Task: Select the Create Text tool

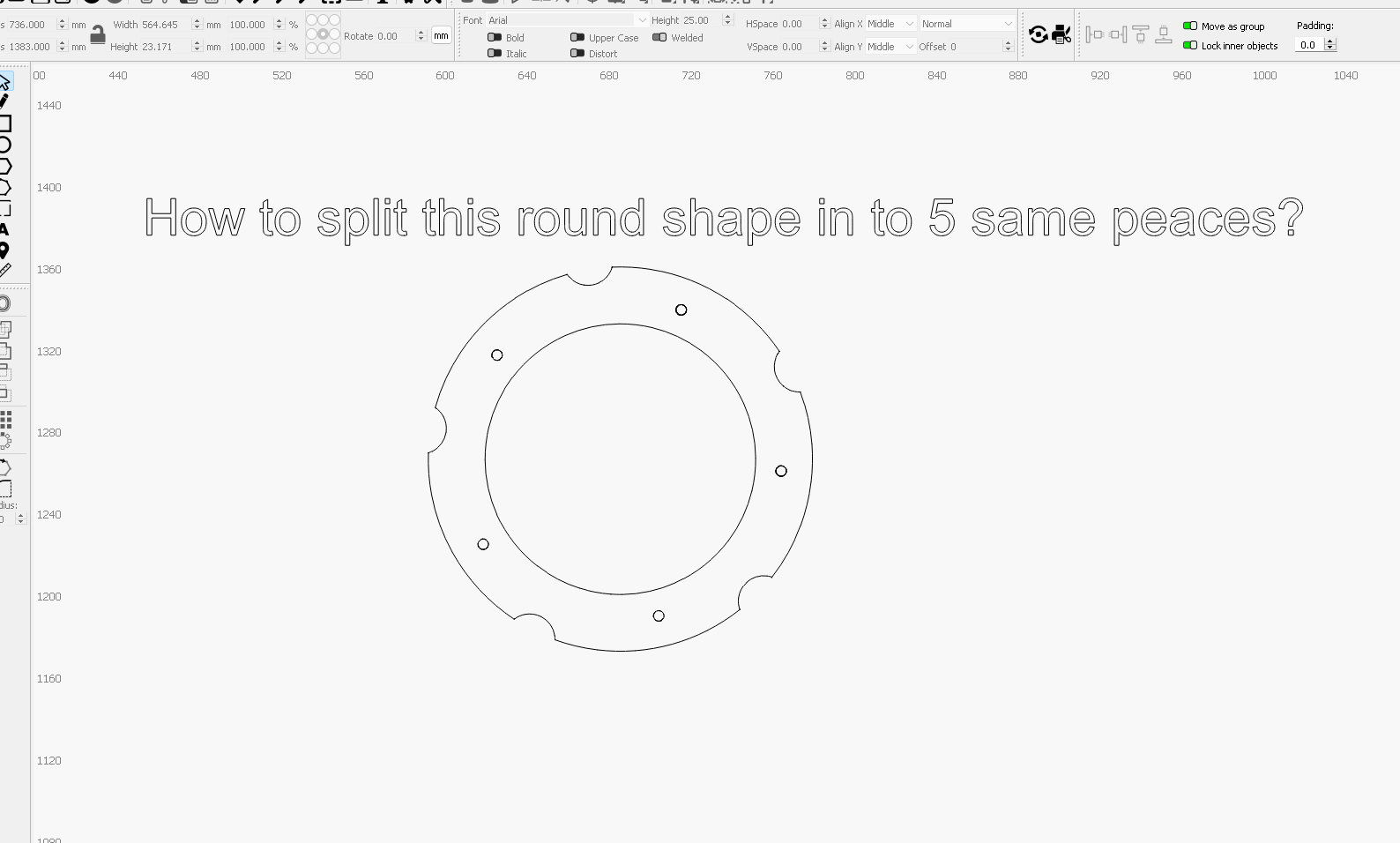Action: coord(4,229)
